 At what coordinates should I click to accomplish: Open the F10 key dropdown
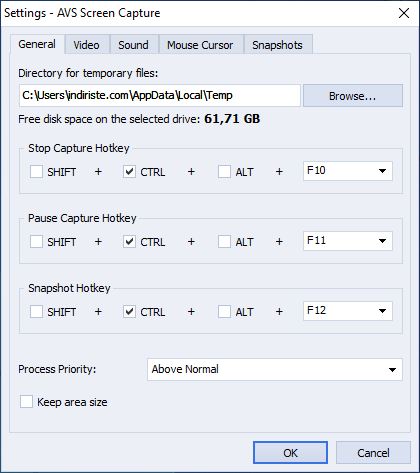348,171
